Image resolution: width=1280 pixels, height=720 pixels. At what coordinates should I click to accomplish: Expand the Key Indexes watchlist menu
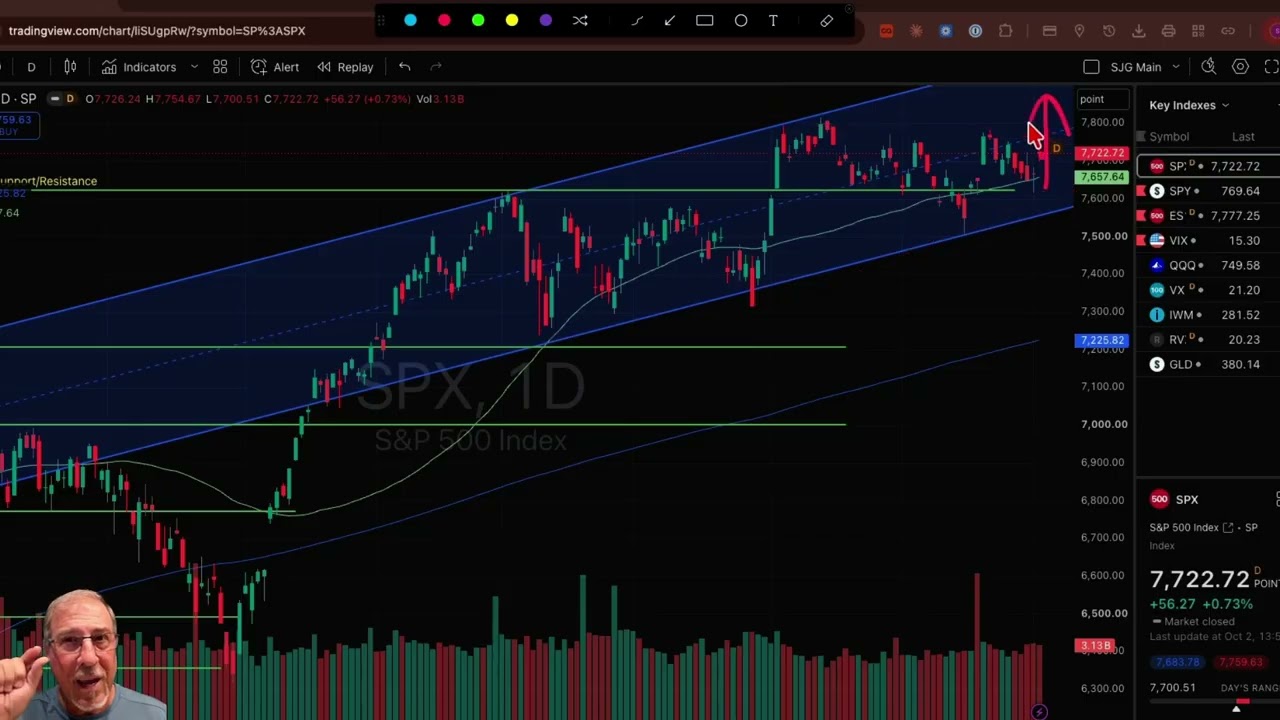click(x=1189, y=105)
